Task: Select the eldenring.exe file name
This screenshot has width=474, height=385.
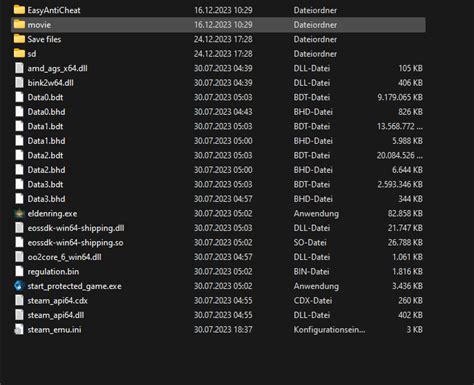Action: coord(52,214)
